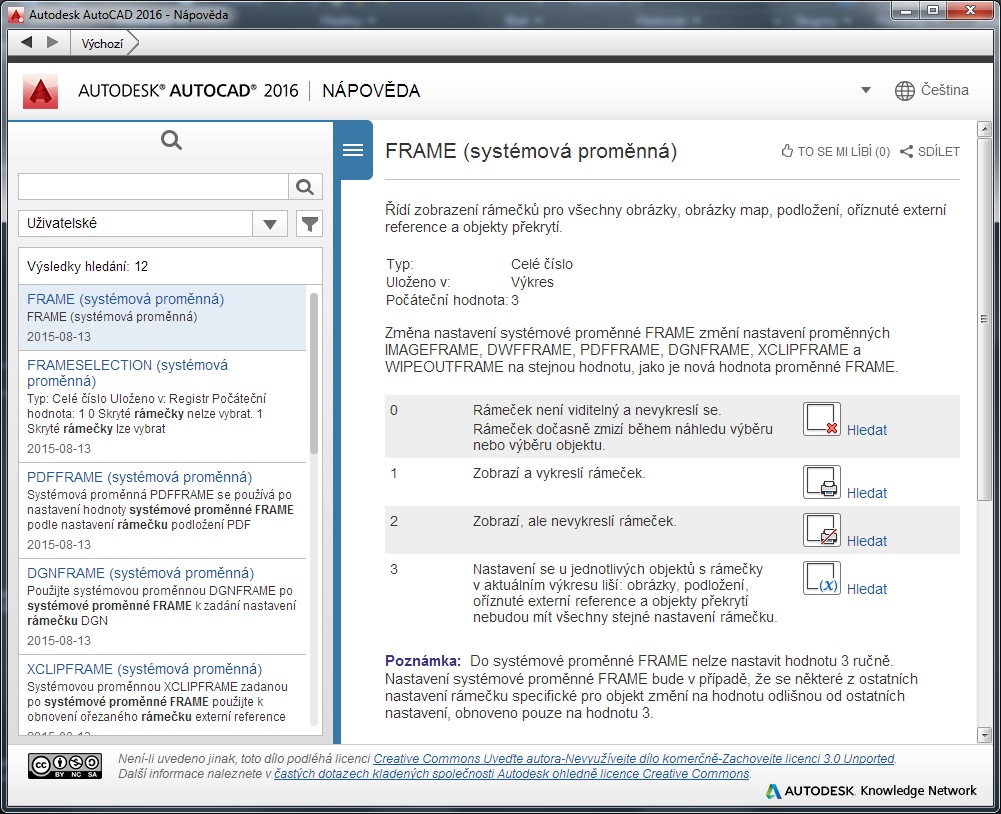
Task: Click Hledat link for value 1
Action: click(x=866, y=493)
